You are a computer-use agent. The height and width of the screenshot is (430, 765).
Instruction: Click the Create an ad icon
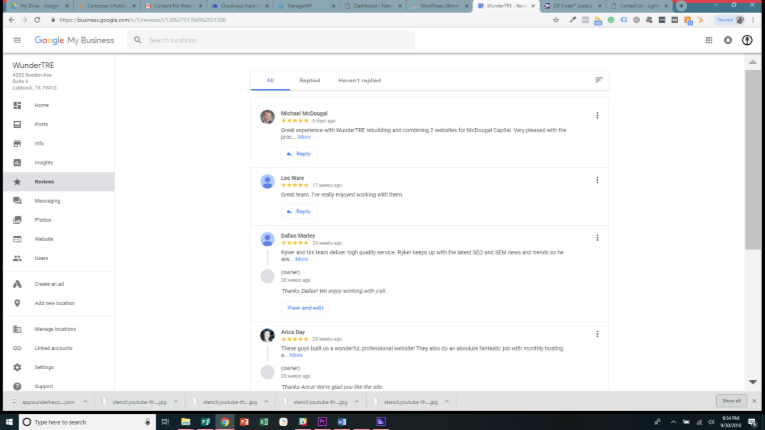pos(17,284)
